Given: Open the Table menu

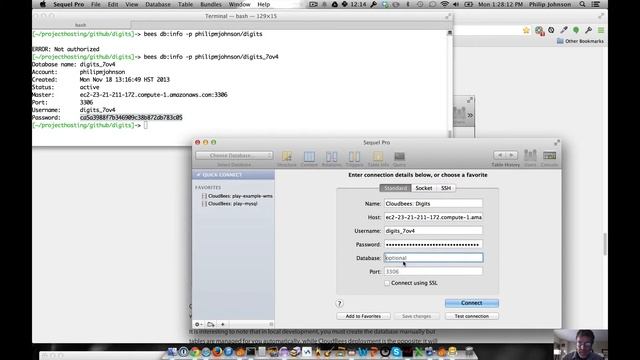Looking at the screenshot, I should [x=185, y=4].
